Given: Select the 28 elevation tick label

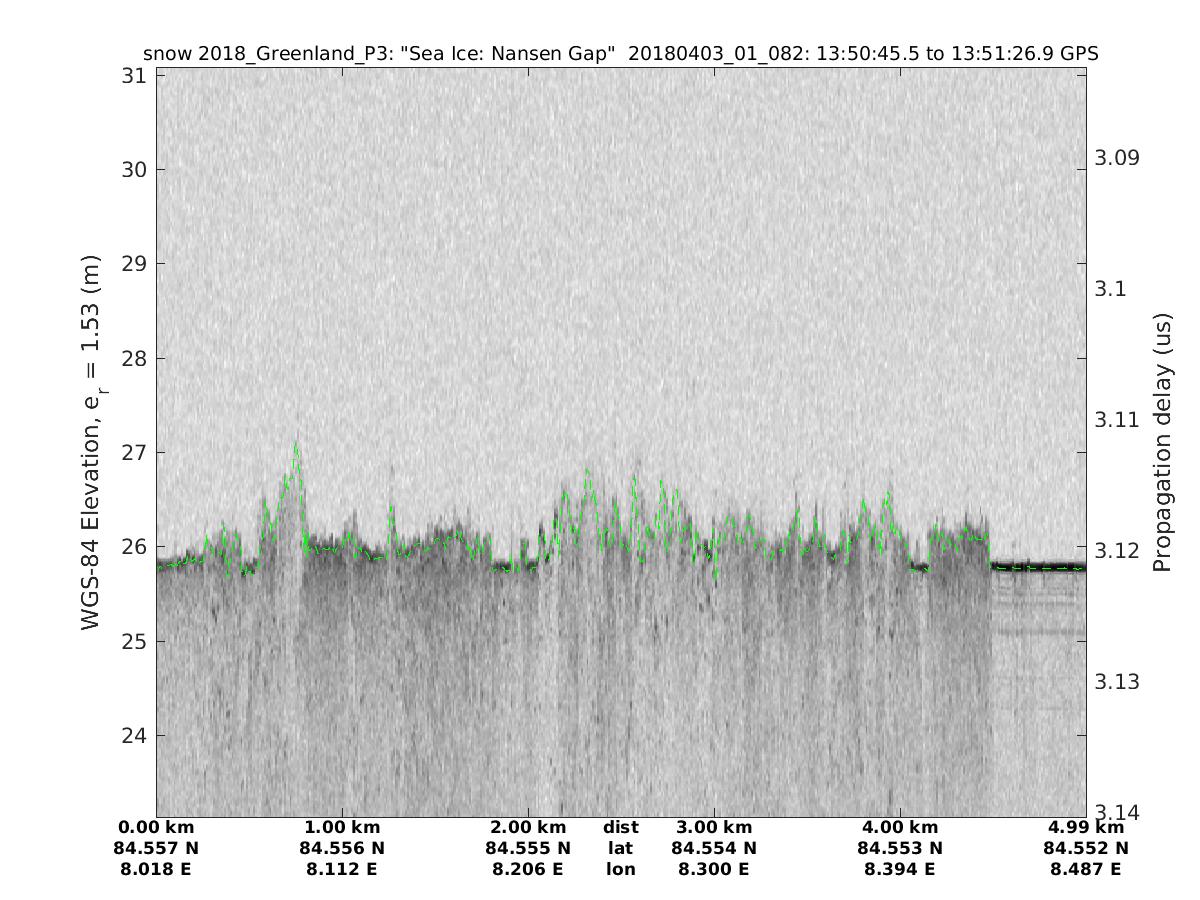Looking at the screenshot, I should click(131, 358).
